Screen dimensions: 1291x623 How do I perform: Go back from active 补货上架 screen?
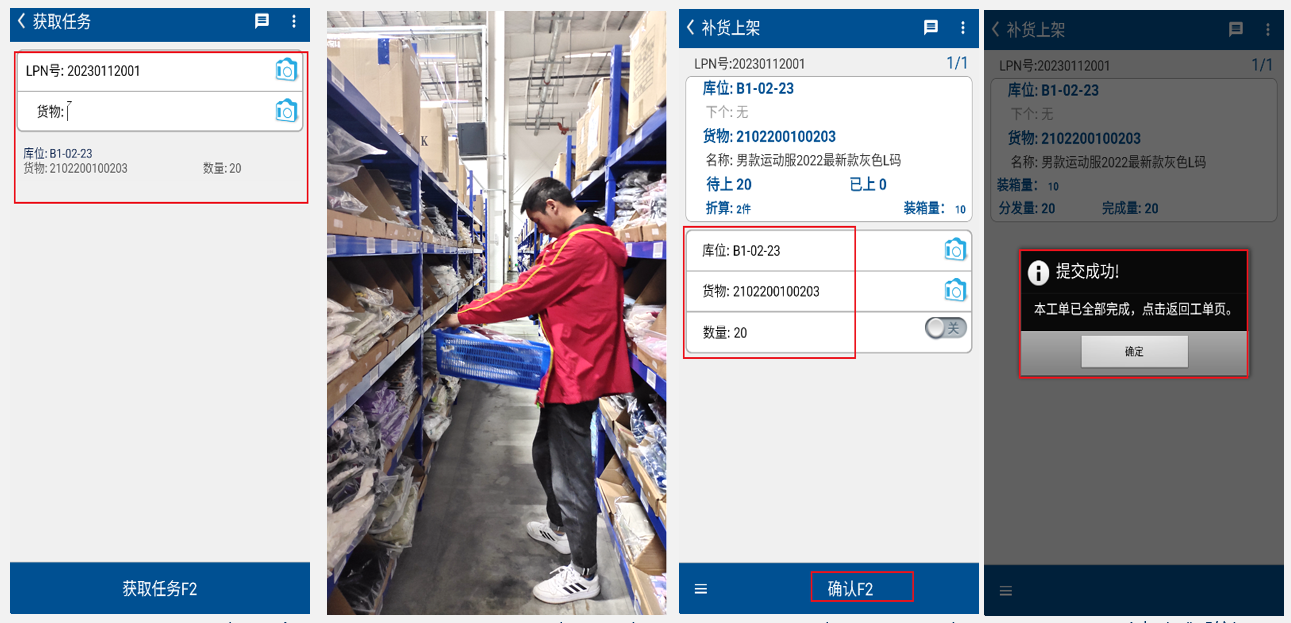(x=690, y=28)
